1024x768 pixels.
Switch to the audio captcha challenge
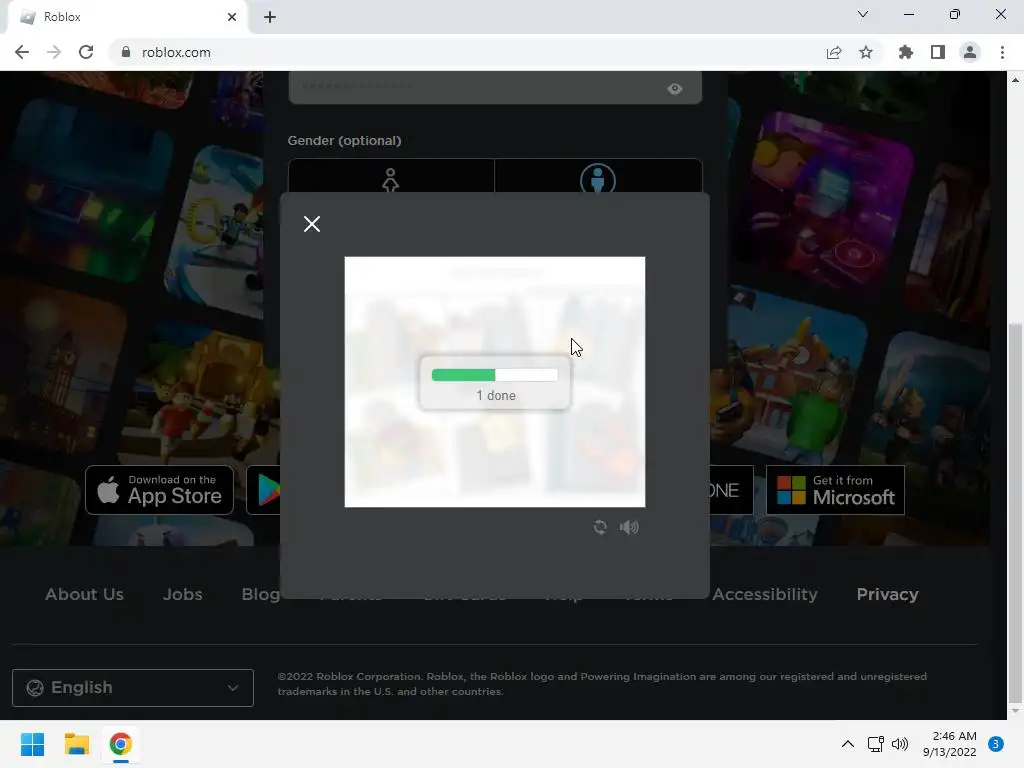coord(629,527)
